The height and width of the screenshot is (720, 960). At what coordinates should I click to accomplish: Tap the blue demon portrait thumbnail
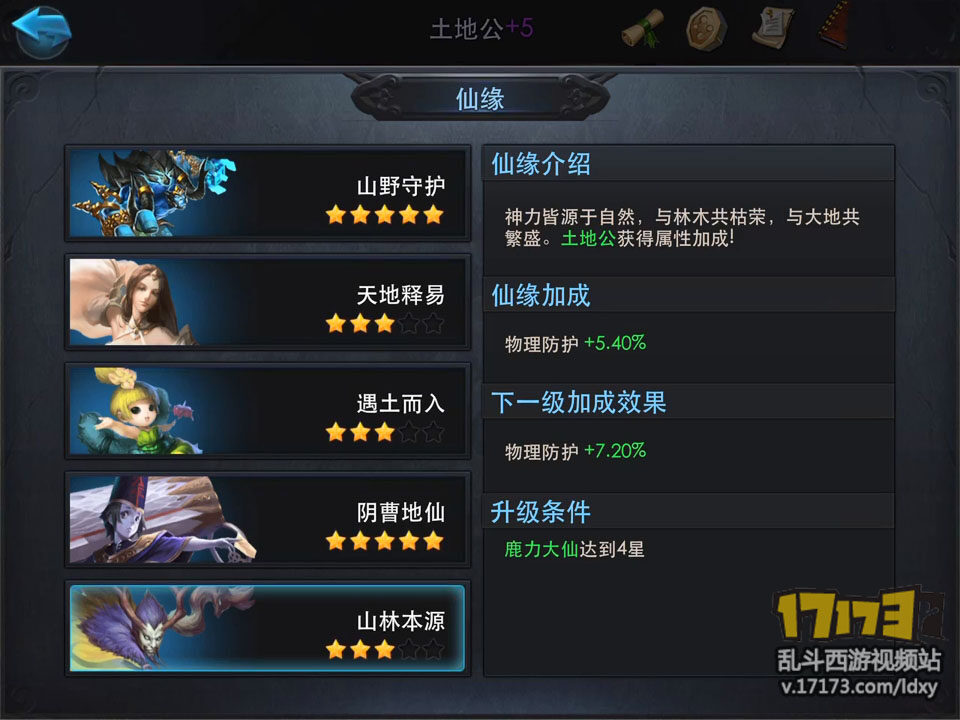click(154, 193)
